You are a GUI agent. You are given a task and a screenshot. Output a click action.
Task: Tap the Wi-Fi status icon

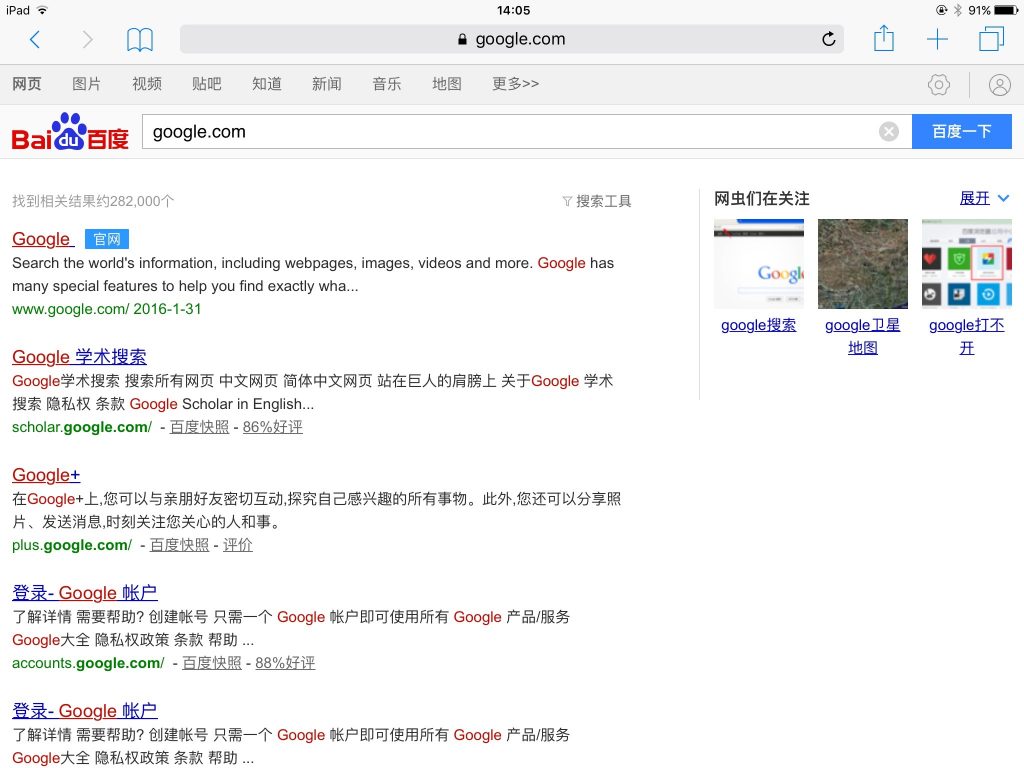(42, 10)
